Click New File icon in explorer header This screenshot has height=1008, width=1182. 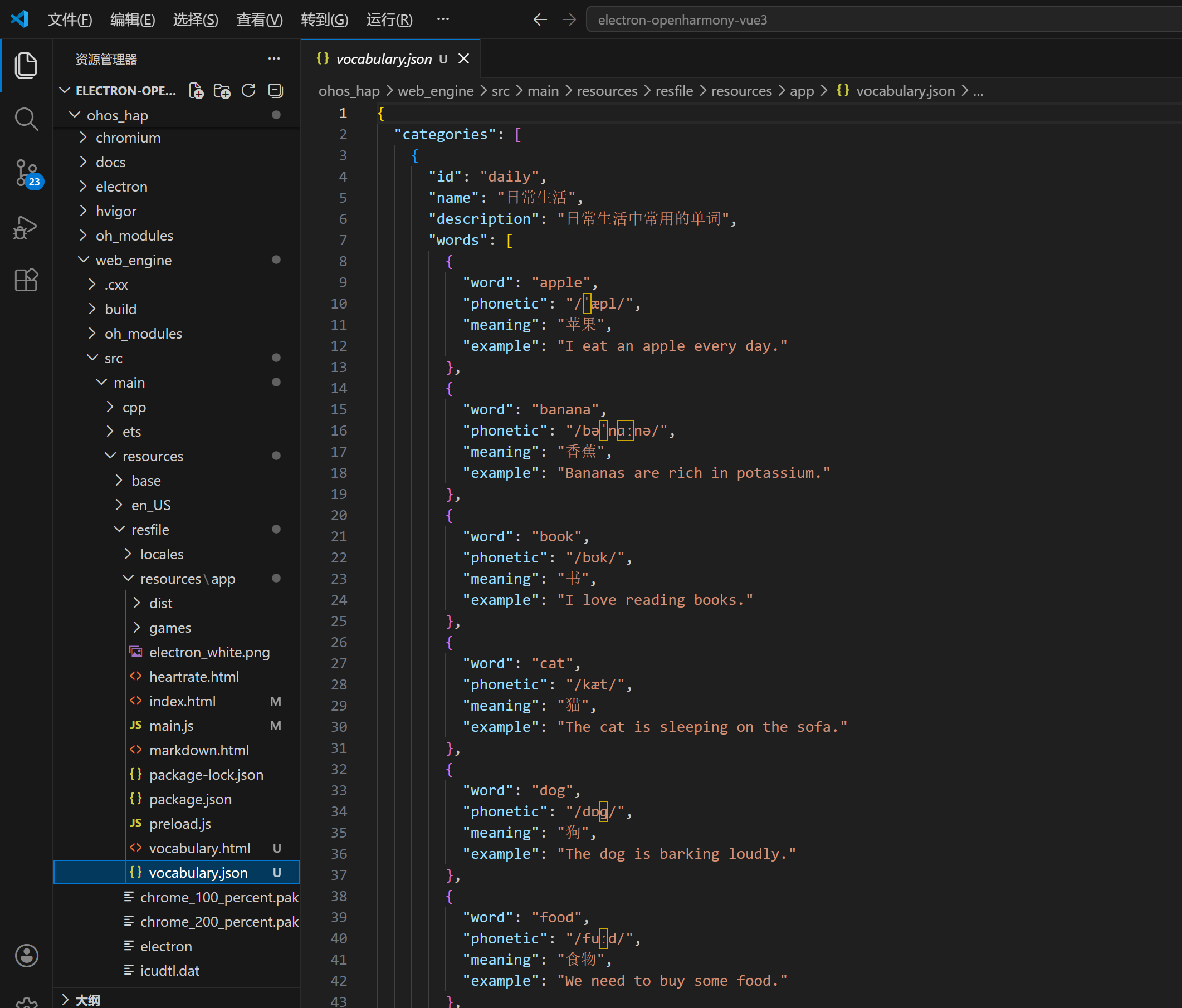pyautogui.click(x=196, y=91)
